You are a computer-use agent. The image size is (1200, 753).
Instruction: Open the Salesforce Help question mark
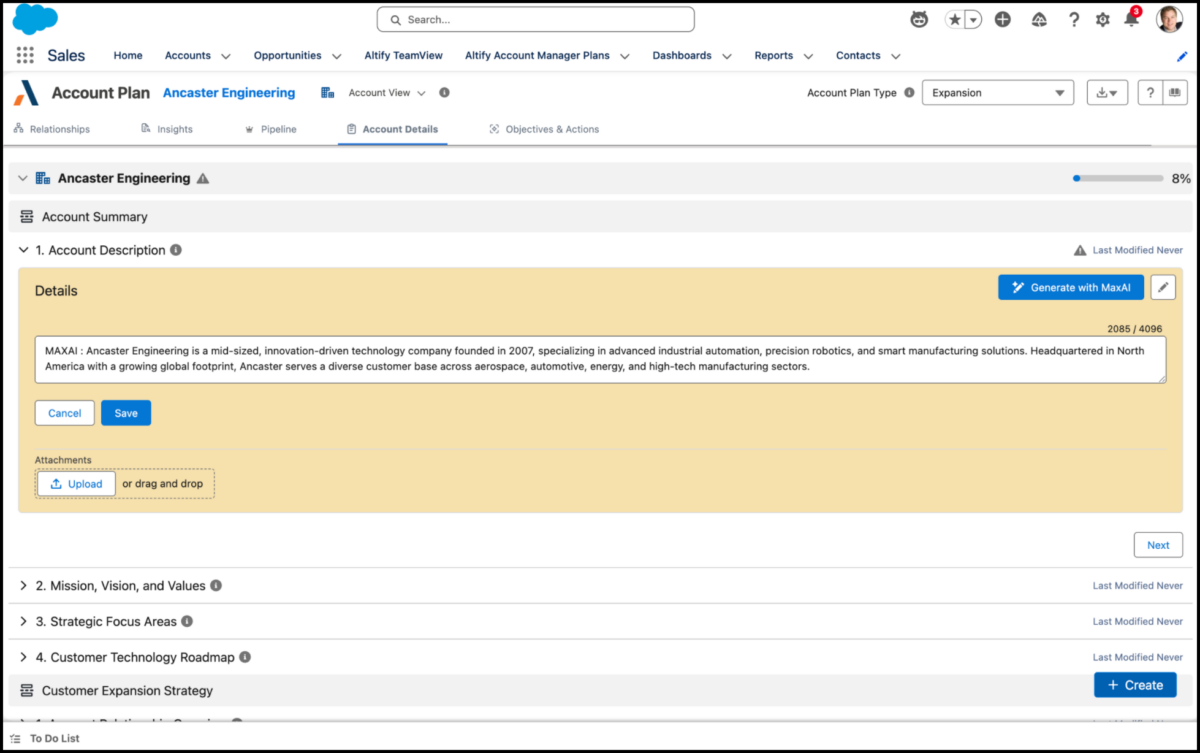coord(1074,20)
